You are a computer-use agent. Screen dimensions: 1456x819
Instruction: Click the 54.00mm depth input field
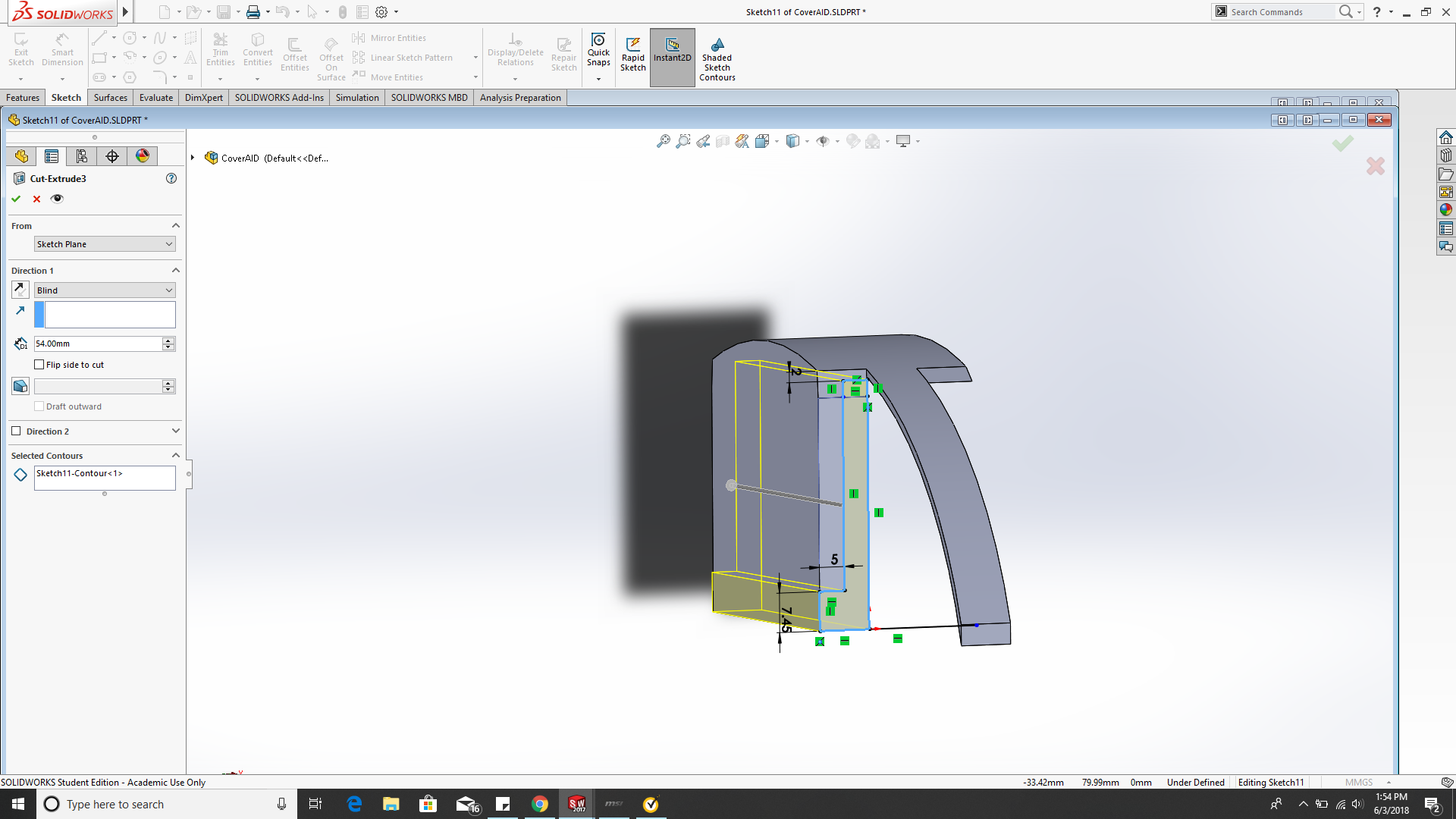click(98, 344)
